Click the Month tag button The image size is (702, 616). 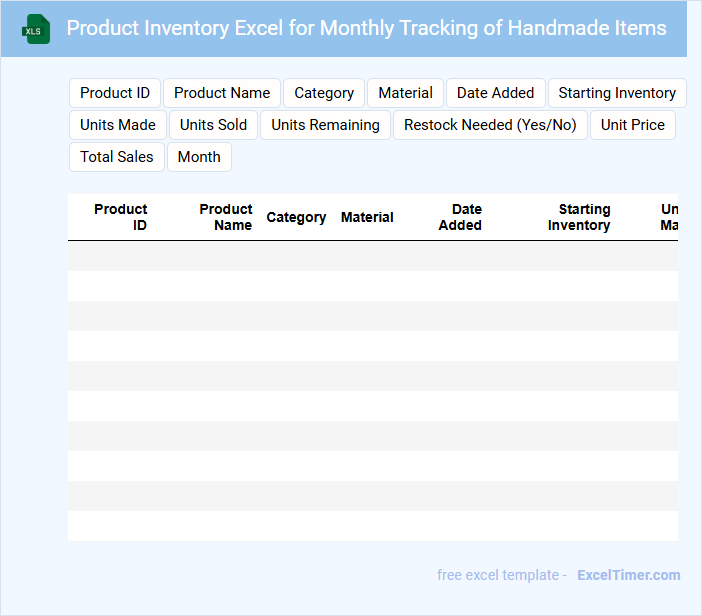[199, 157]
